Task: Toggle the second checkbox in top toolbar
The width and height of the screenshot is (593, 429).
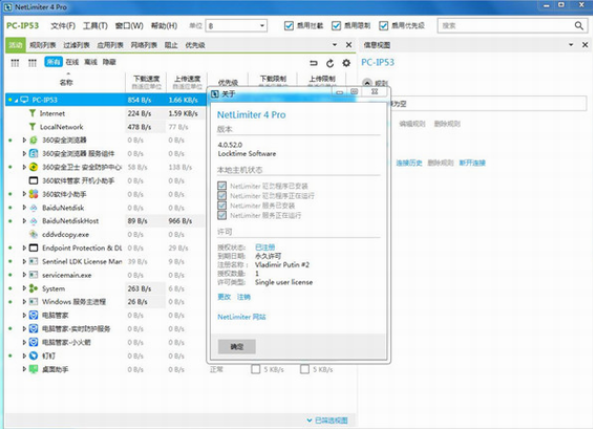Action: 336,25
